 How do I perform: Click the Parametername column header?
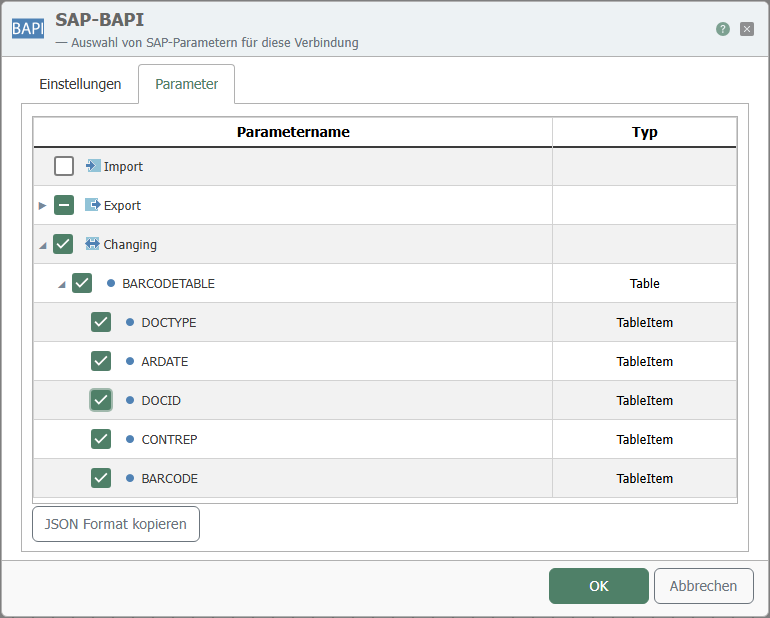click(293, 132)
